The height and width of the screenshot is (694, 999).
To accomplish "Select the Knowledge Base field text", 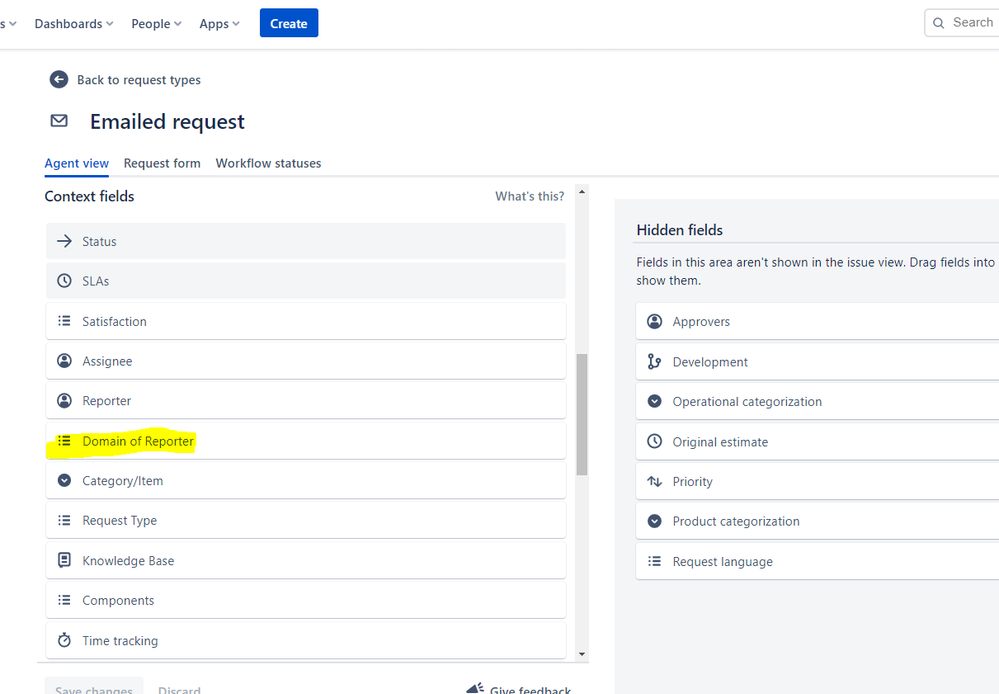I will [128, 561].
